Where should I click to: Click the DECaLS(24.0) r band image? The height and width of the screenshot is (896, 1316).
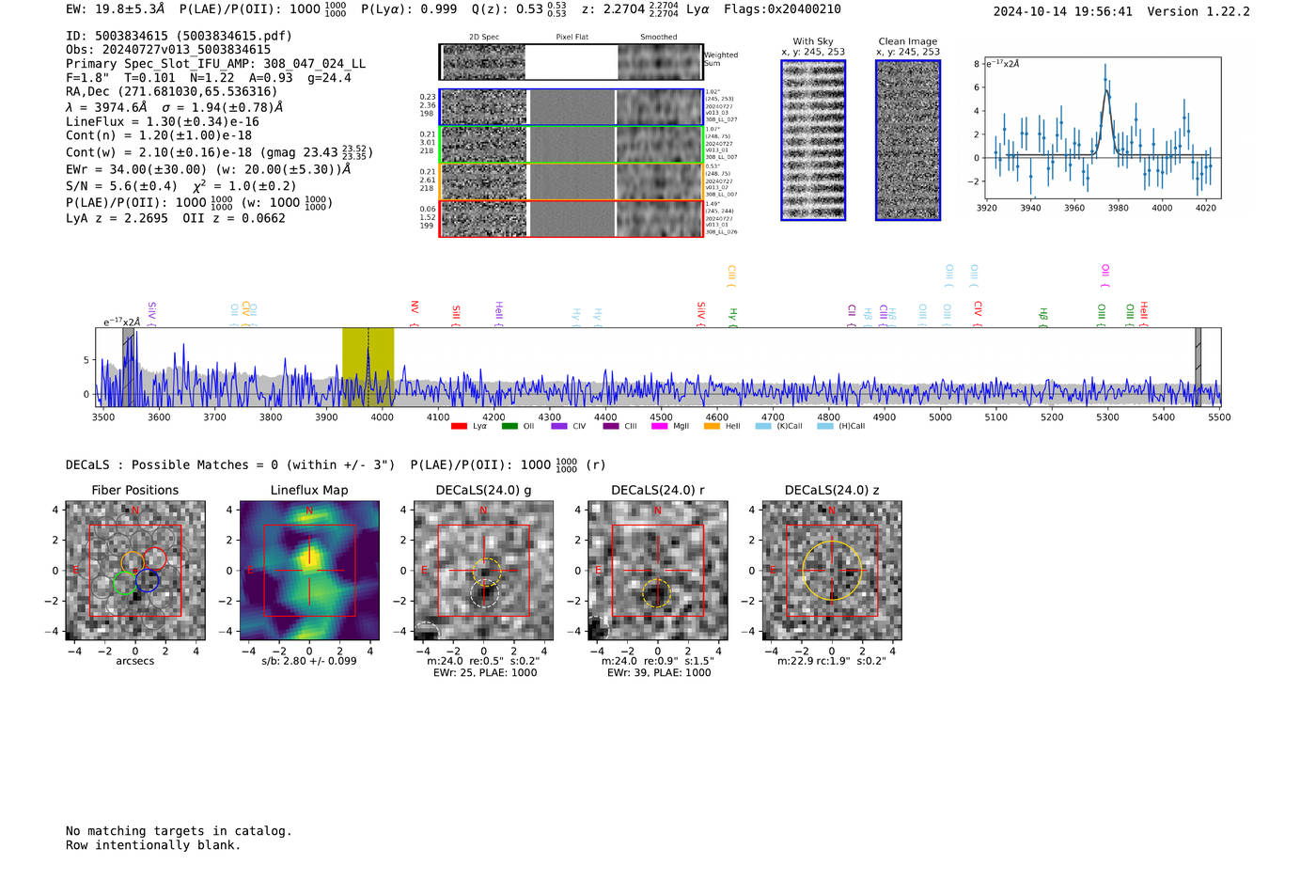click(x=658, y=571)
